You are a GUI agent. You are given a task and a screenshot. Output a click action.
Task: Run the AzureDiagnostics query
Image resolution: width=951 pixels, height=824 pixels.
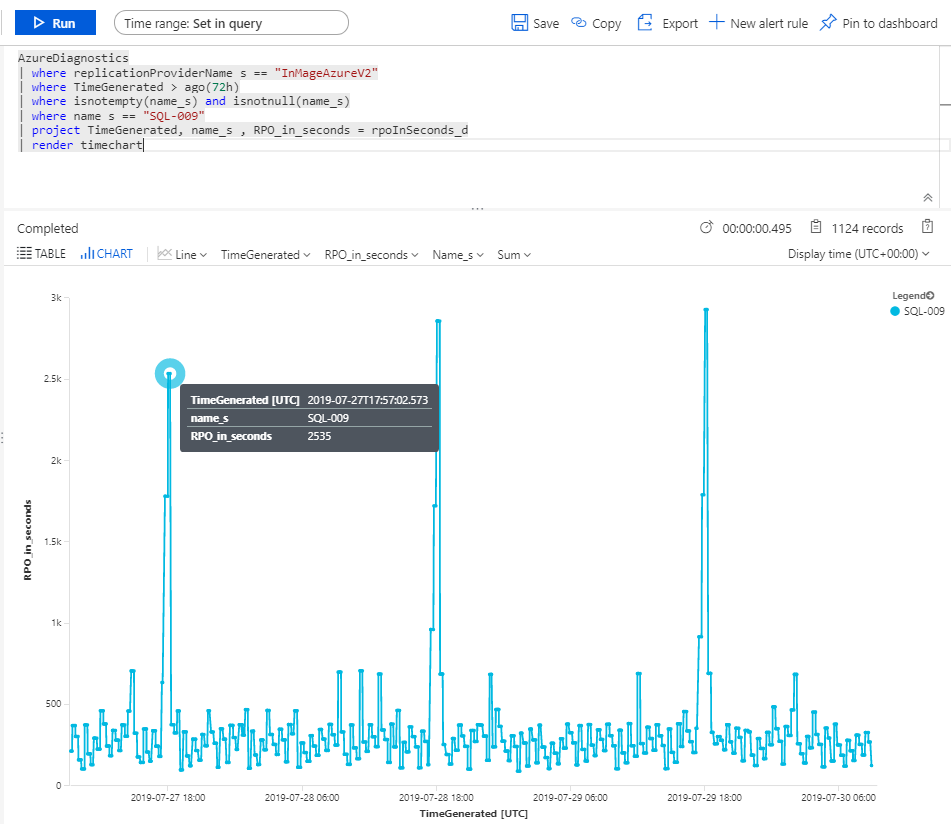click(x=55, y=22)
